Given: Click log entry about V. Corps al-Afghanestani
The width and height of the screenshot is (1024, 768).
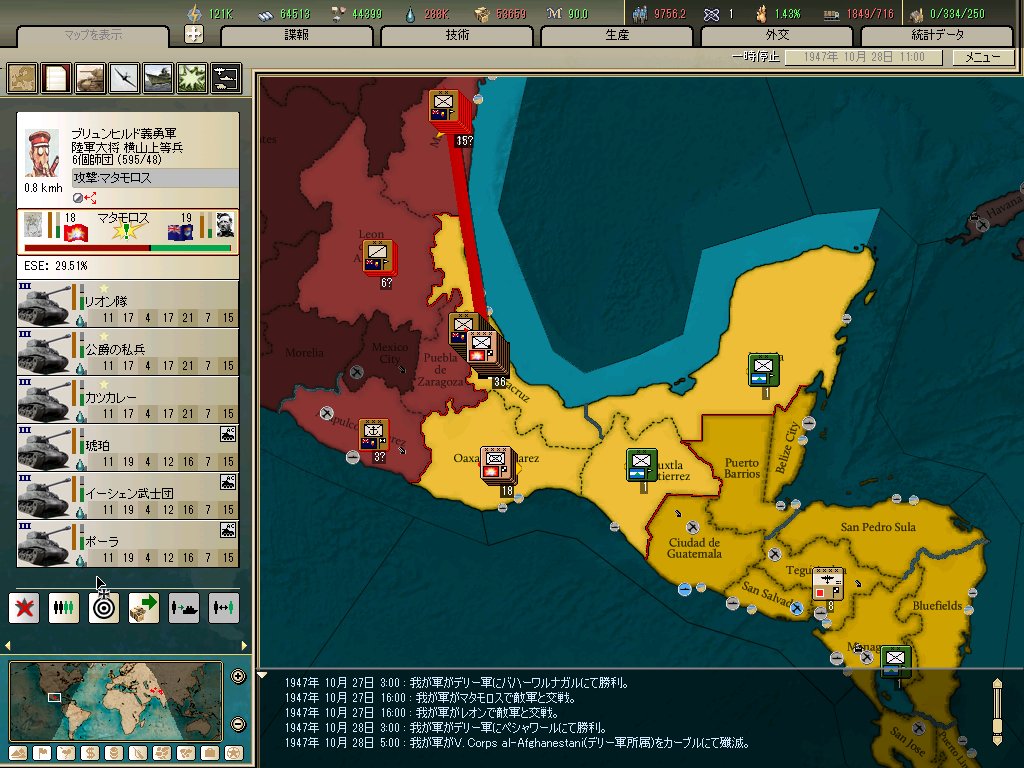Looking at the screenshot, I should (x=517, y=743).
